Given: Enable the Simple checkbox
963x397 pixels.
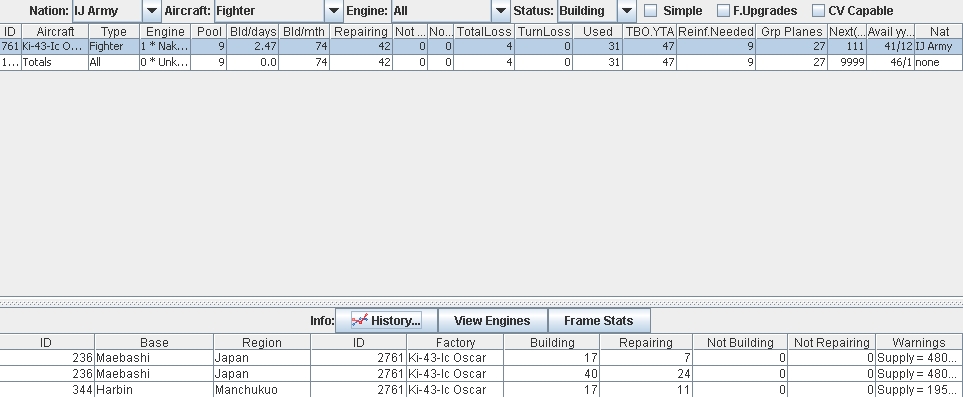Looking at the screenshot, I should pyautogui.click(x=650, y=10).
